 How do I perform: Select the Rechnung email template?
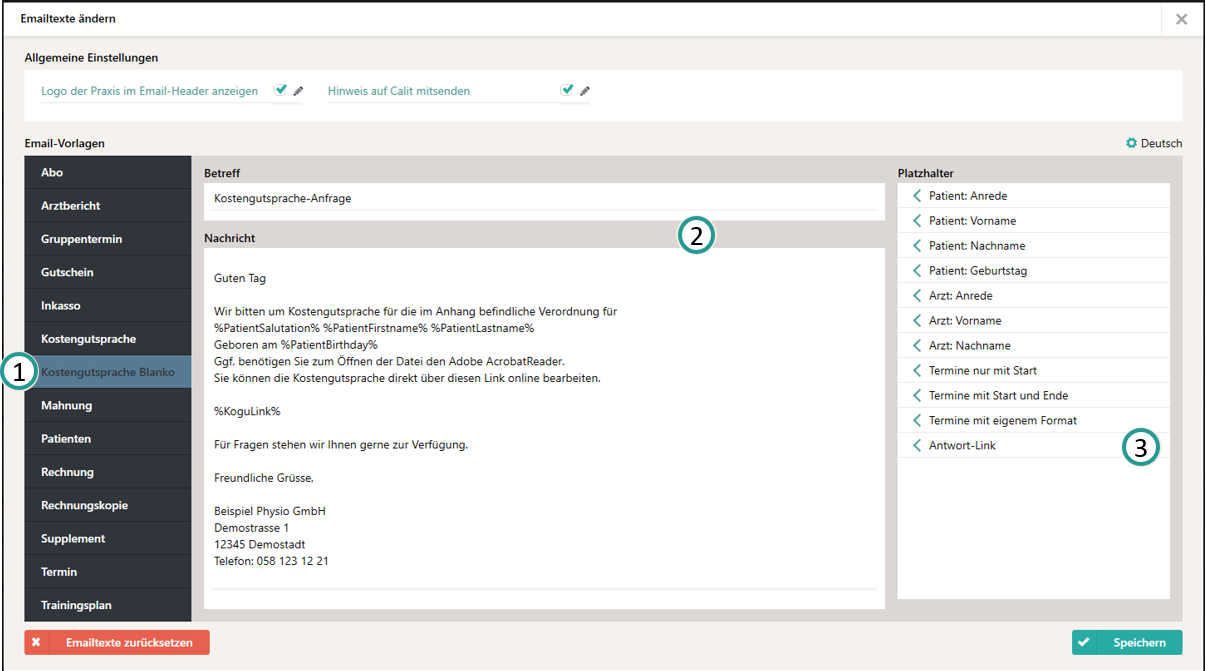(108, 472)
